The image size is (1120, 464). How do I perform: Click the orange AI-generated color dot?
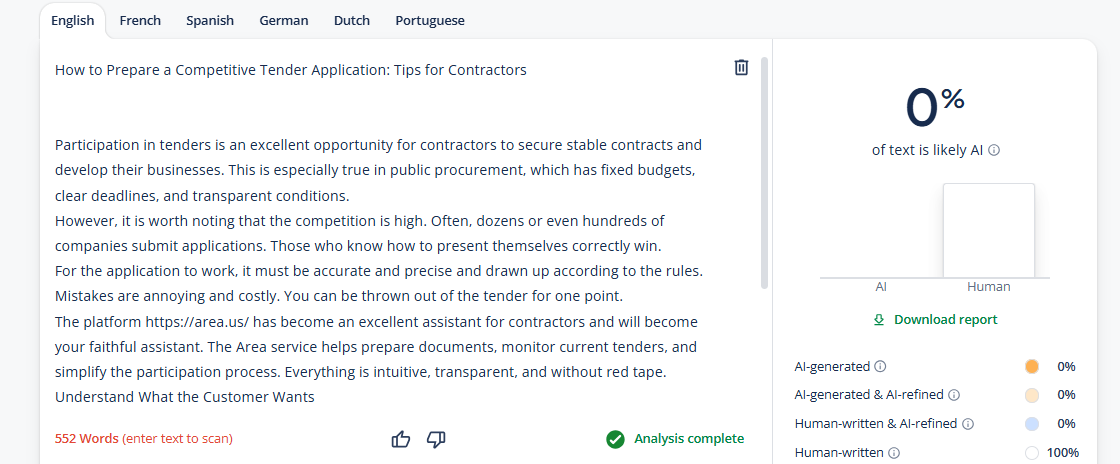point(1031,367)
